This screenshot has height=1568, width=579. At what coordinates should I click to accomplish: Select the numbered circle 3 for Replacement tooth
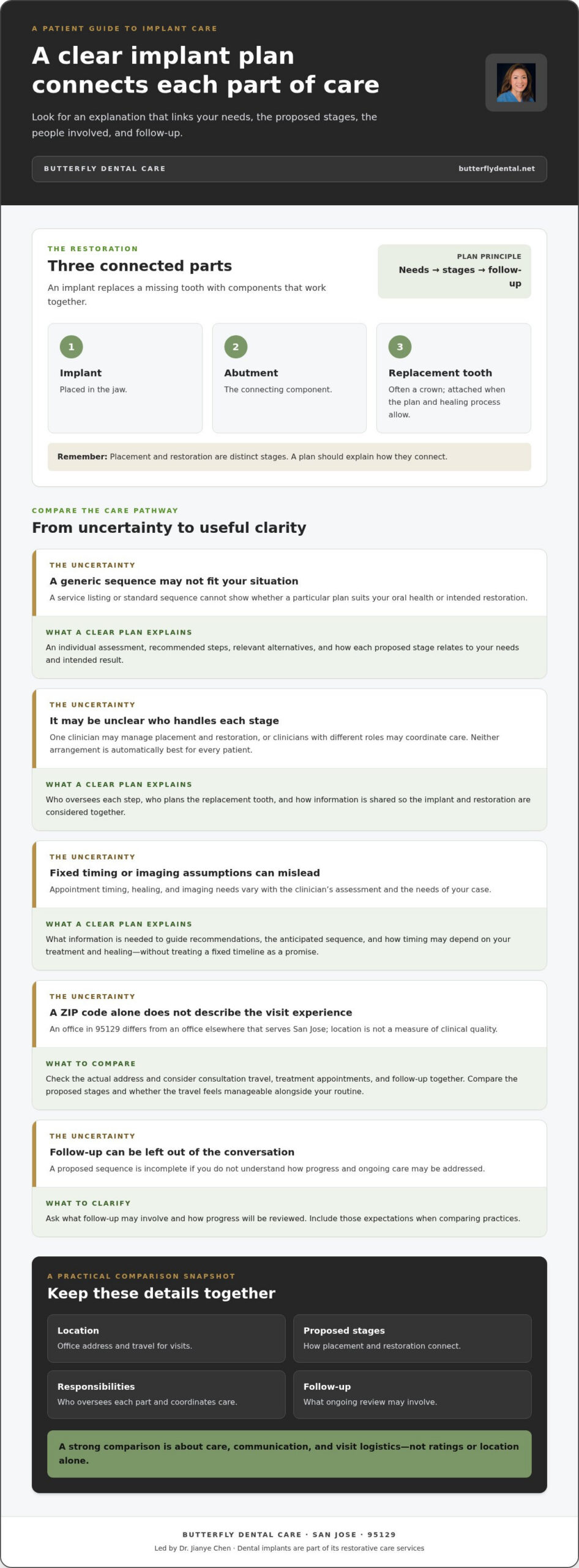pos(400,347)
